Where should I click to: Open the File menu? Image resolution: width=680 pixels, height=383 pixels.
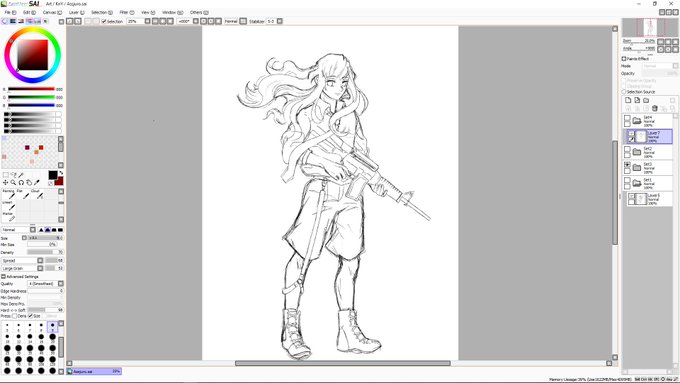10,13
